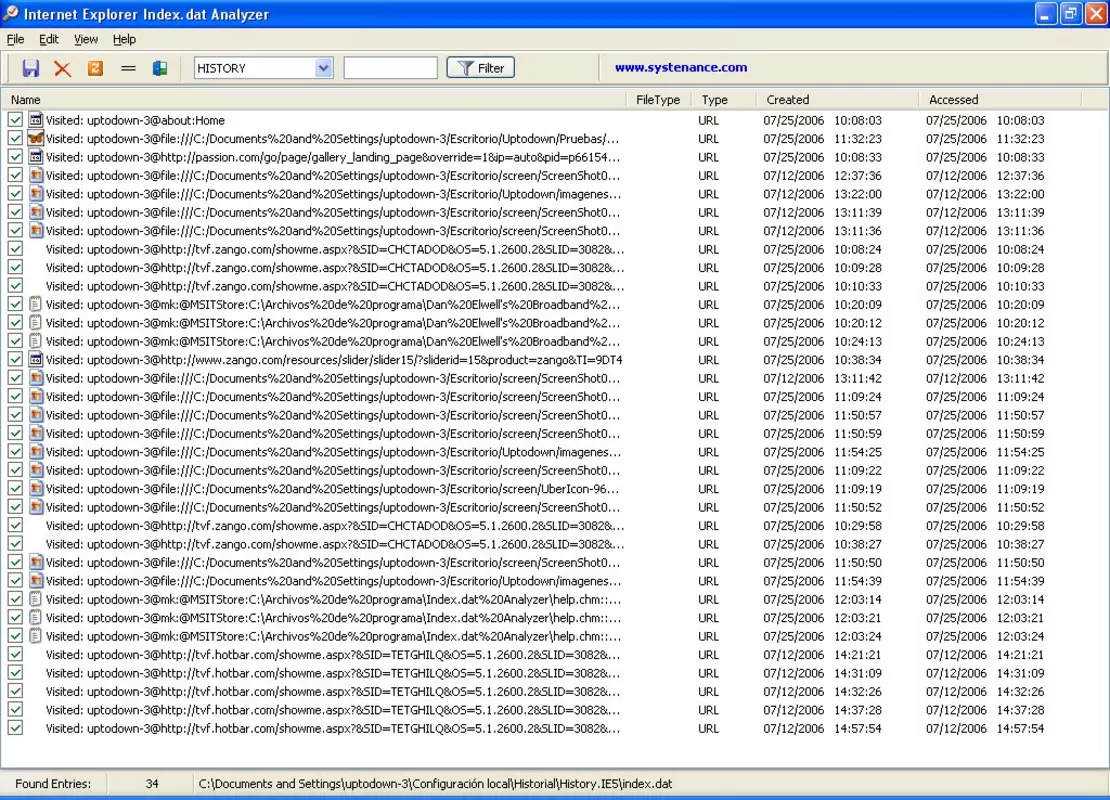Sort by the Name column header
Image resolution: width=1110 pixels, height=800 pixels.
click(314, 100)
